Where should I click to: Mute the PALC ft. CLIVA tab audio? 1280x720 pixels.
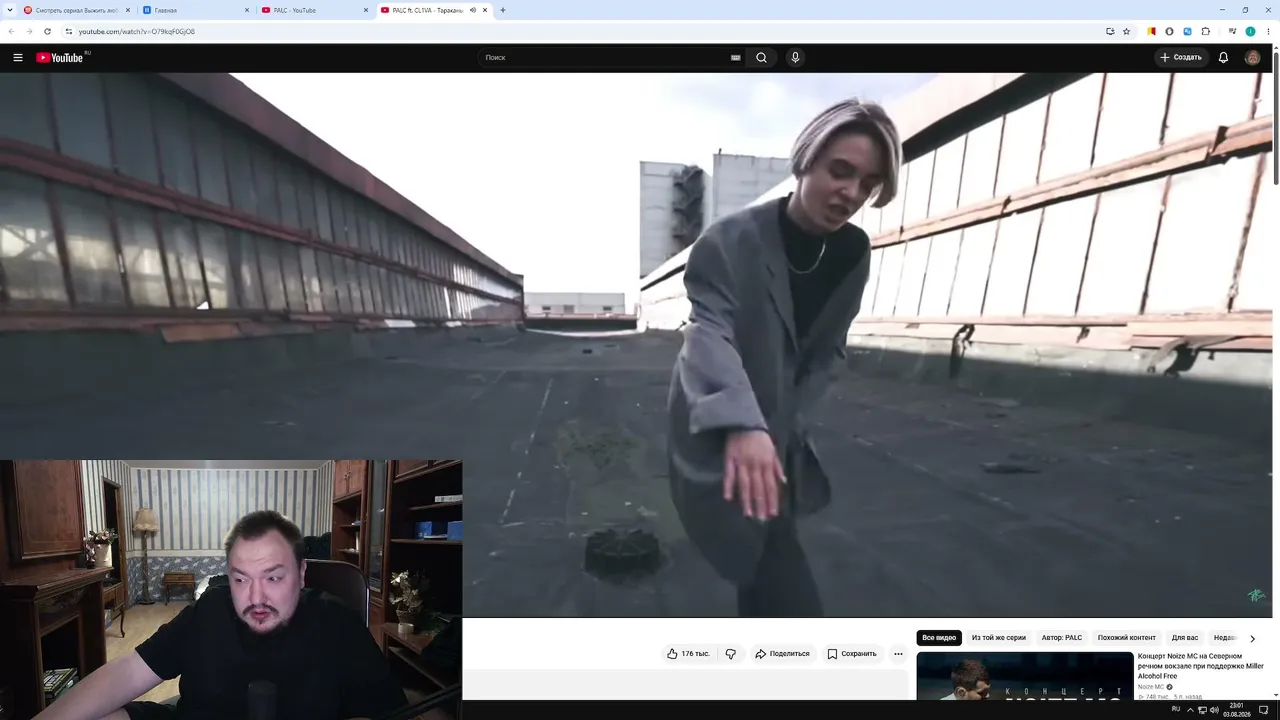472,10
